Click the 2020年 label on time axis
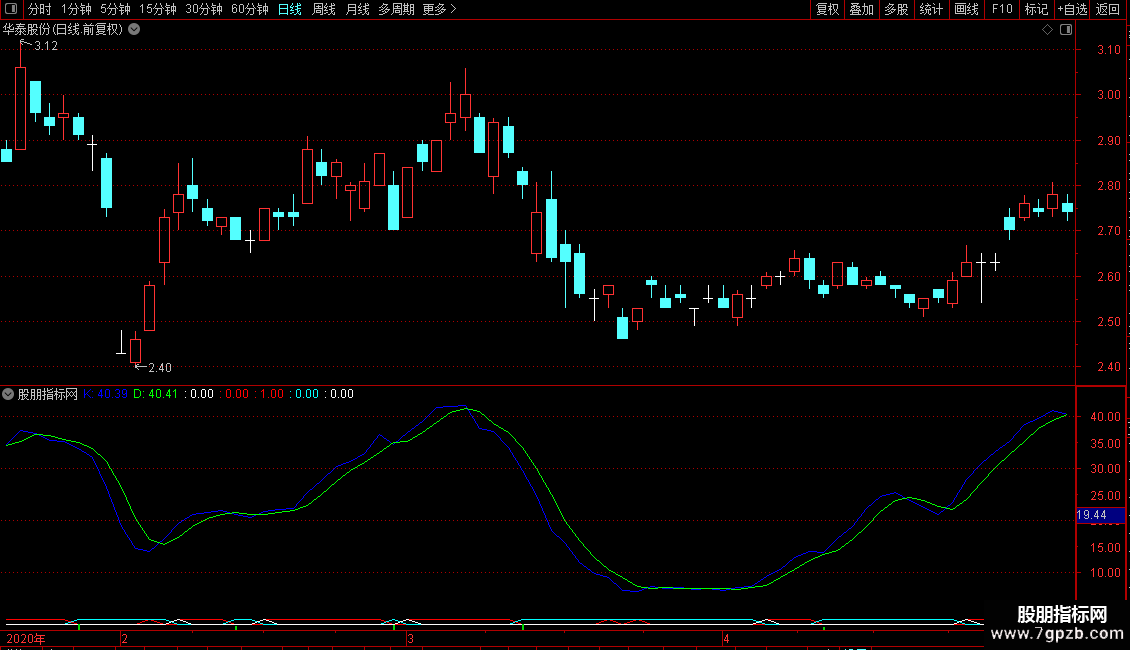This screenshot has height=650, width=1130. [26, 639]
